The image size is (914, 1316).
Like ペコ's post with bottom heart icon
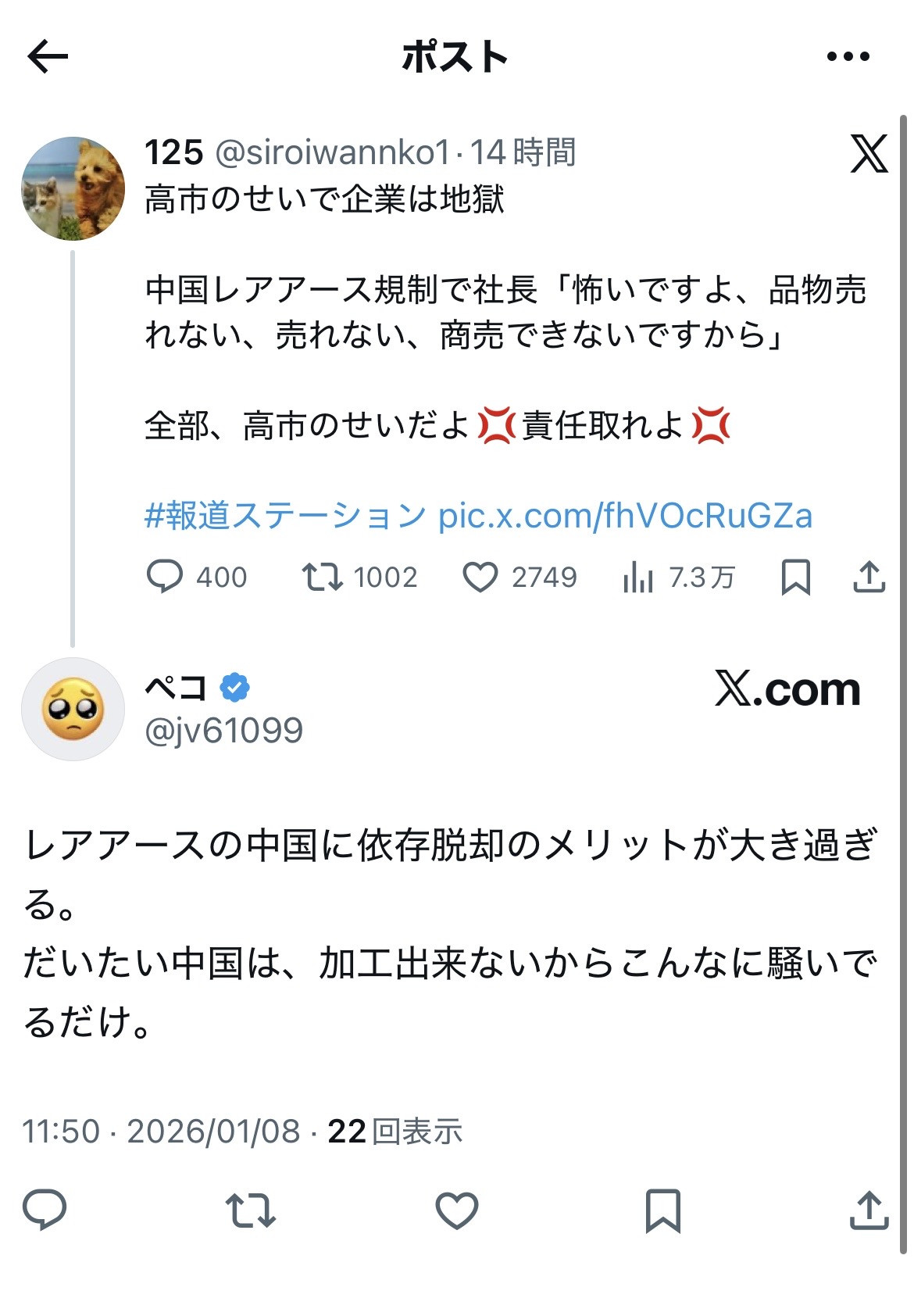457,1210
